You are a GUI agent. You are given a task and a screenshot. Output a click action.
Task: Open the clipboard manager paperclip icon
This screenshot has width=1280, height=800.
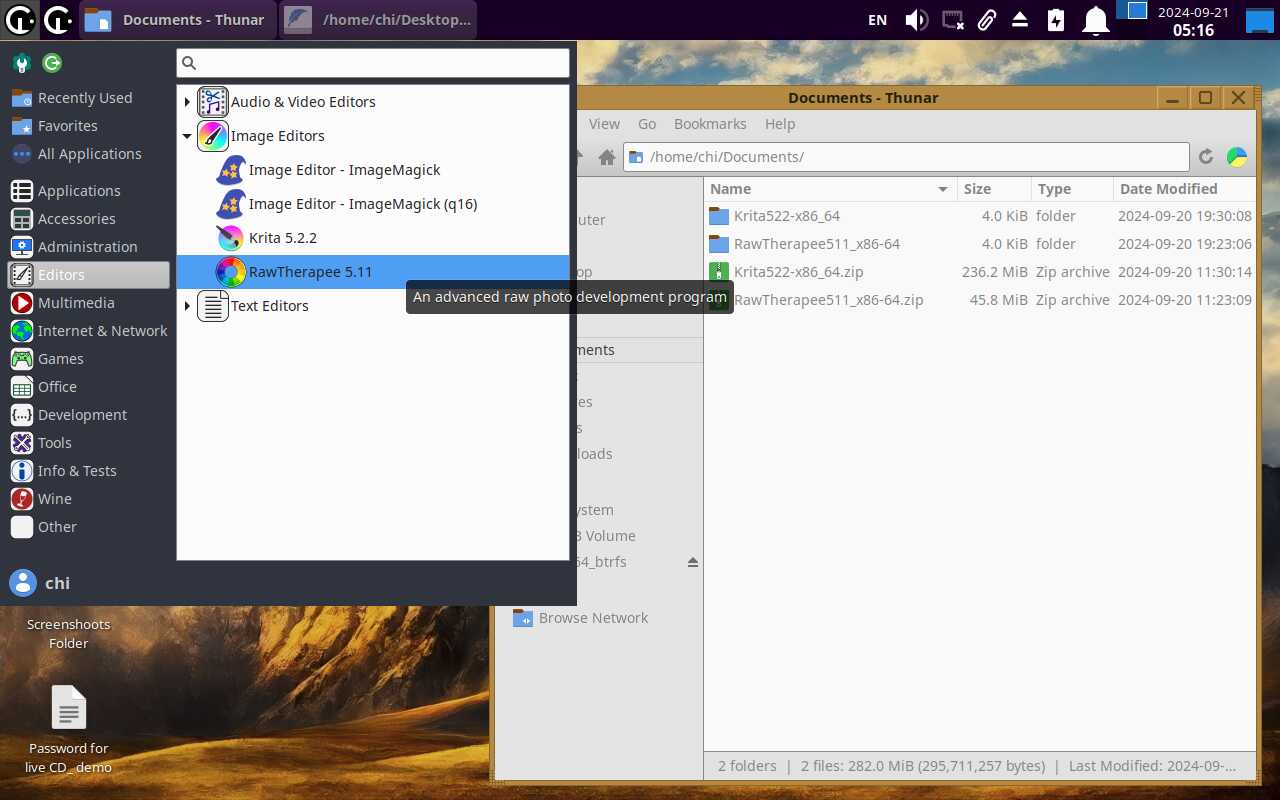coord(987,20)
